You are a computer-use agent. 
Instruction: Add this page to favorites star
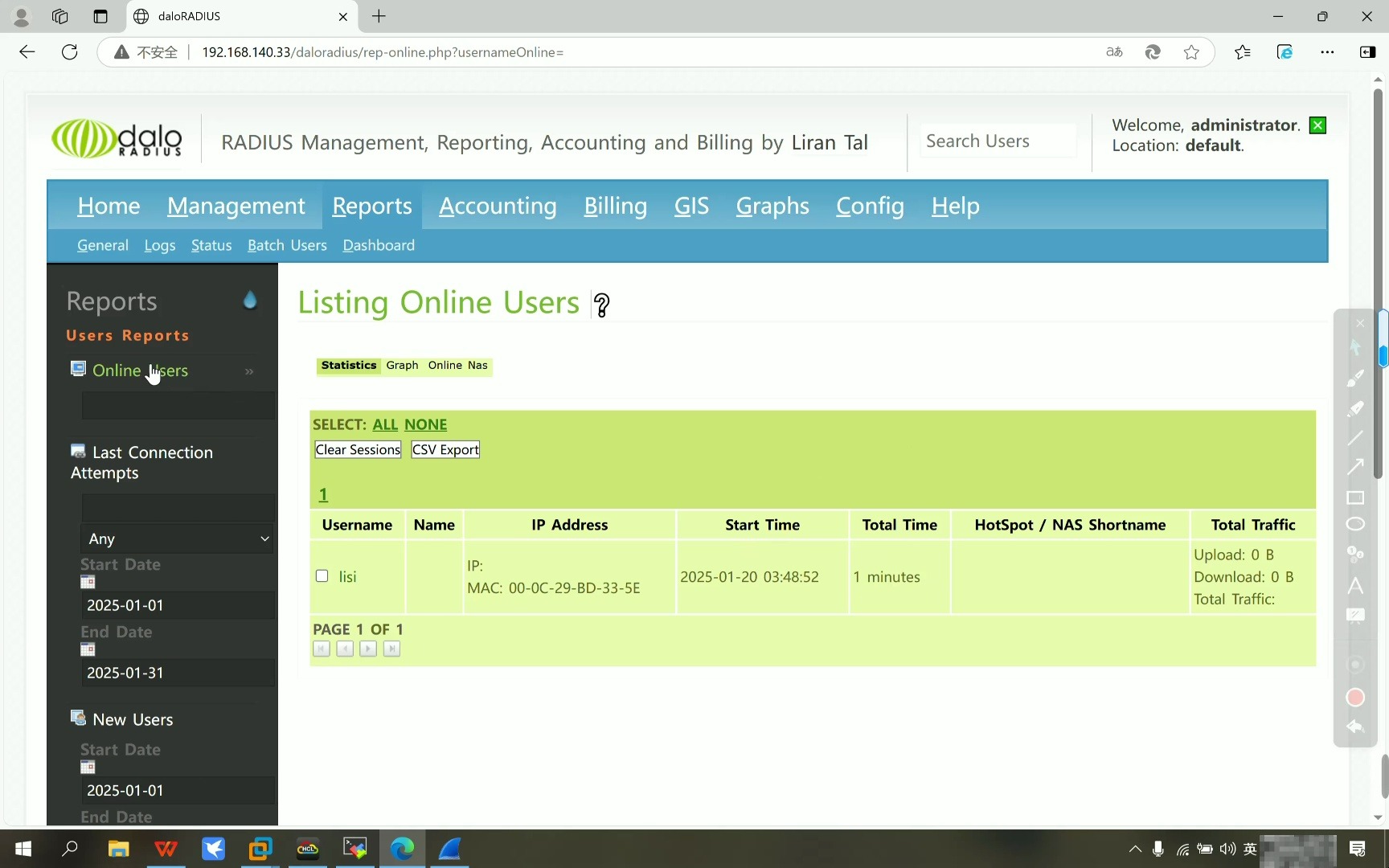[x=1191, y=52]
